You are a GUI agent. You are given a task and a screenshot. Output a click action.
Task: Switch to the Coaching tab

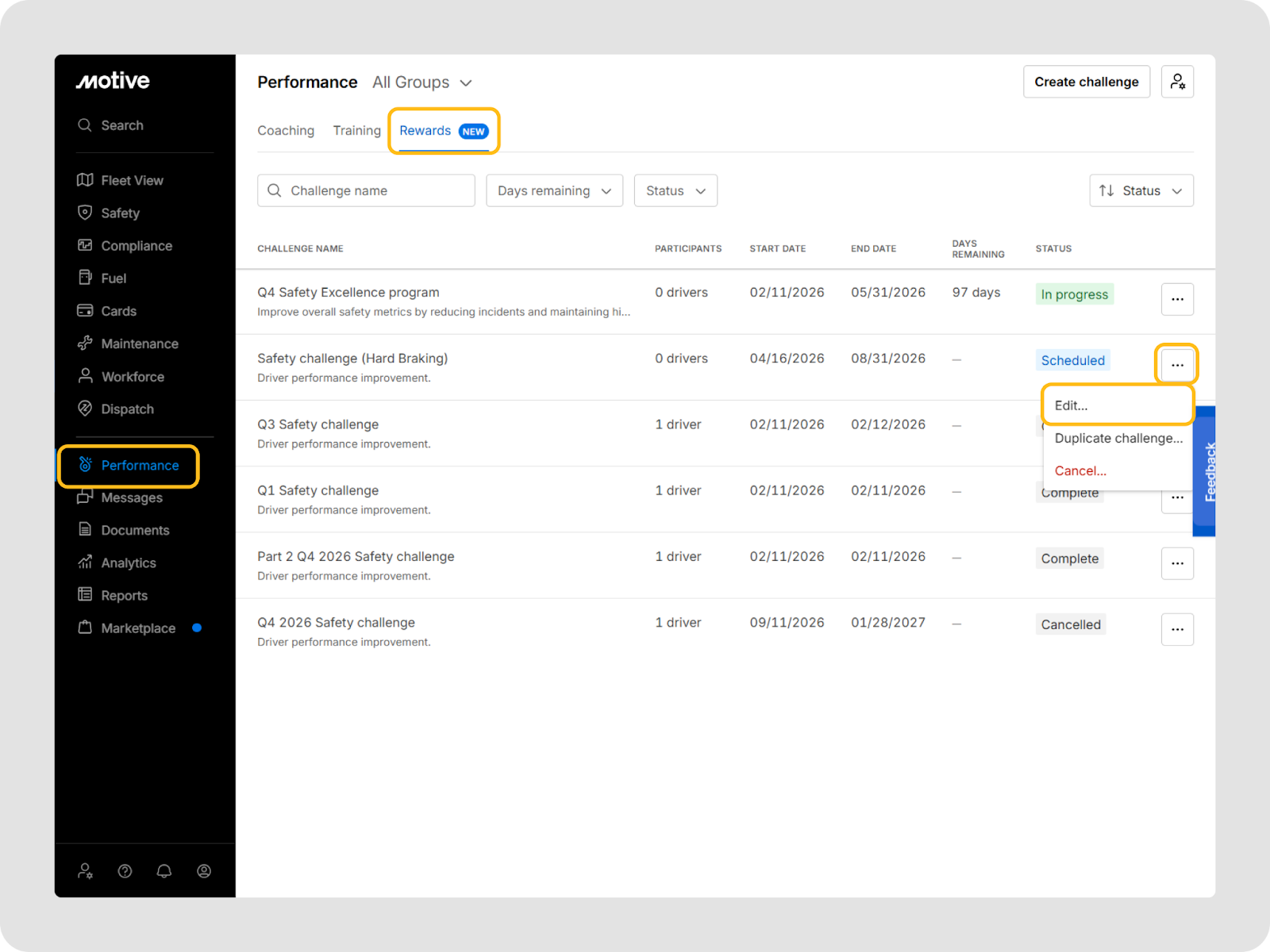[286, 131]
